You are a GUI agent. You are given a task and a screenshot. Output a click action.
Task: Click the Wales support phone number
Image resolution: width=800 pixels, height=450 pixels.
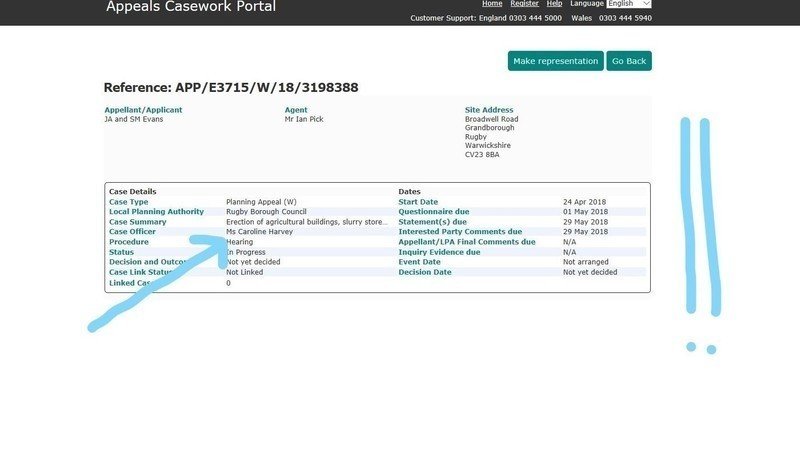[626, 18]
